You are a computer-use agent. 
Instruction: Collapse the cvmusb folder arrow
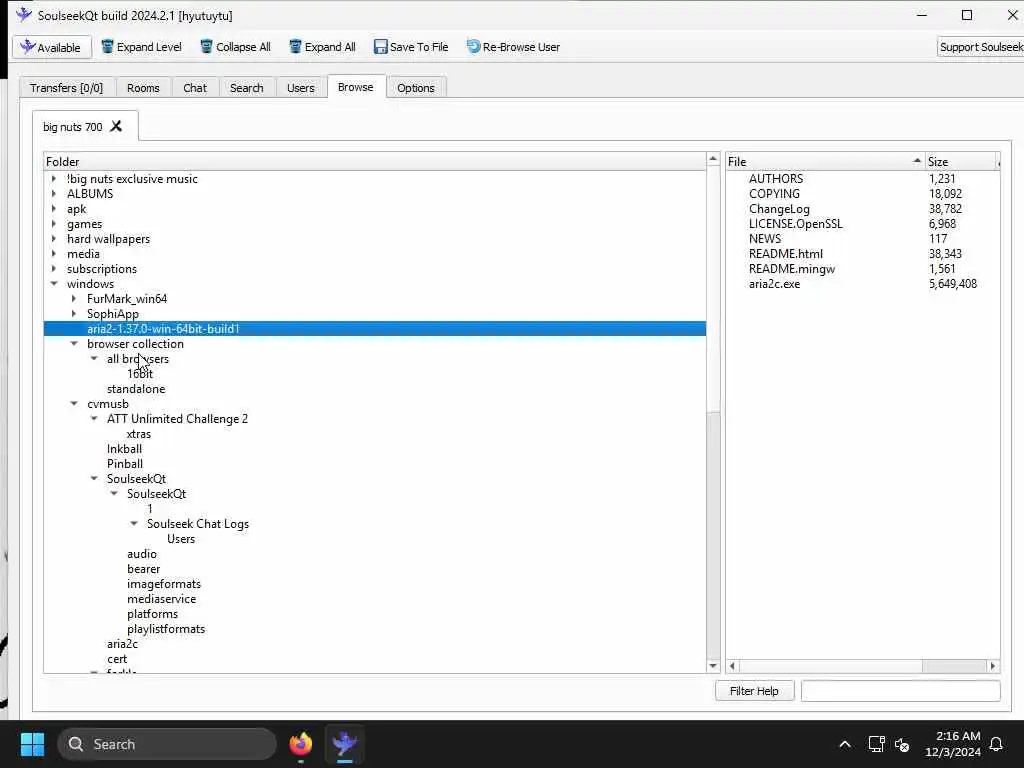(x=74, y=404)
